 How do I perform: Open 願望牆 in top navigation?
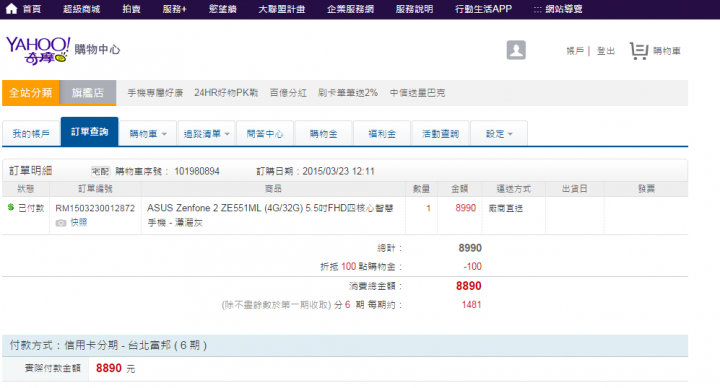[x=222, y=9]
